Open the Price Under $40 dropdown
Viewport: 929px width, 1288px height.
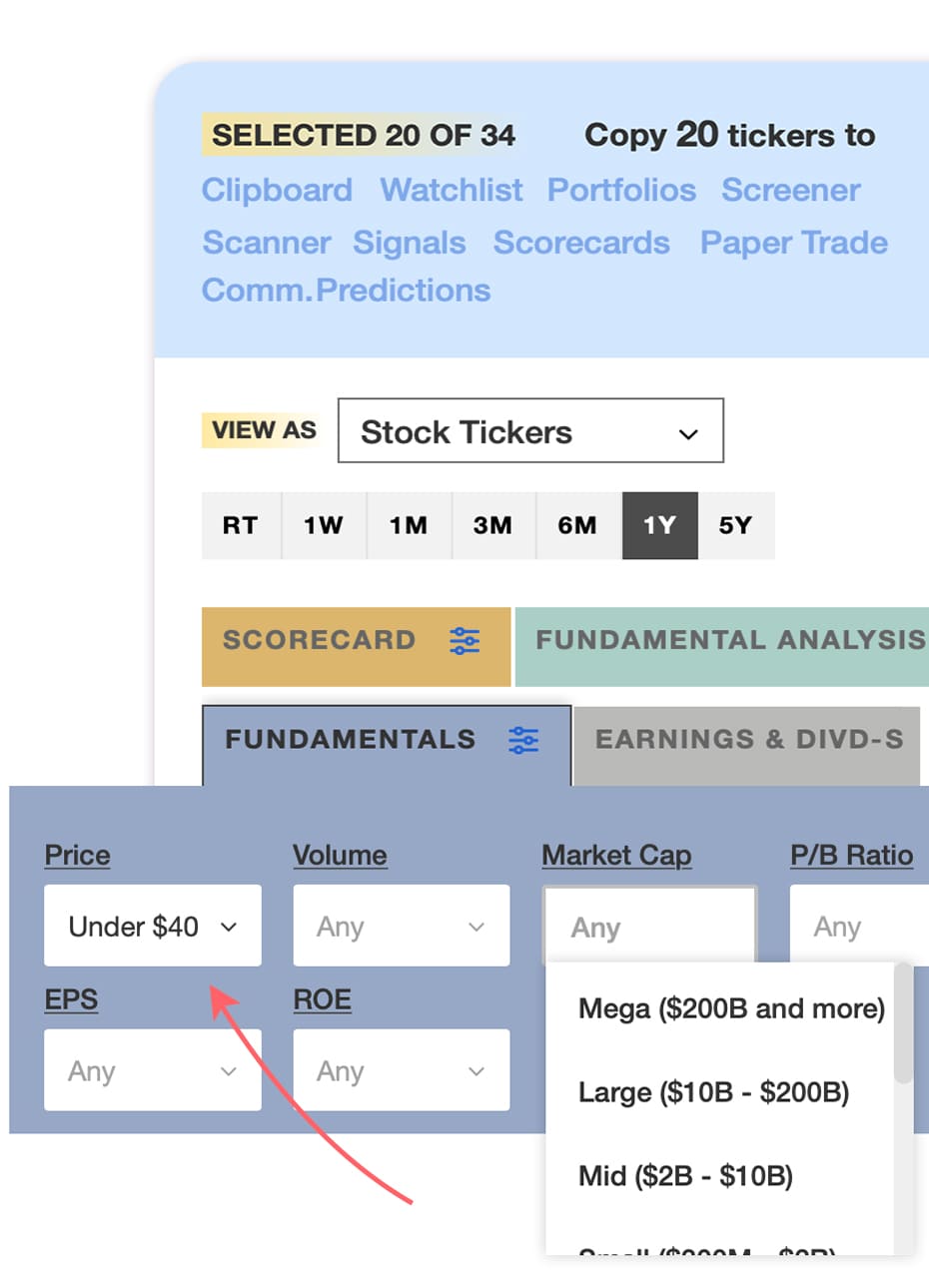point(153,927)
